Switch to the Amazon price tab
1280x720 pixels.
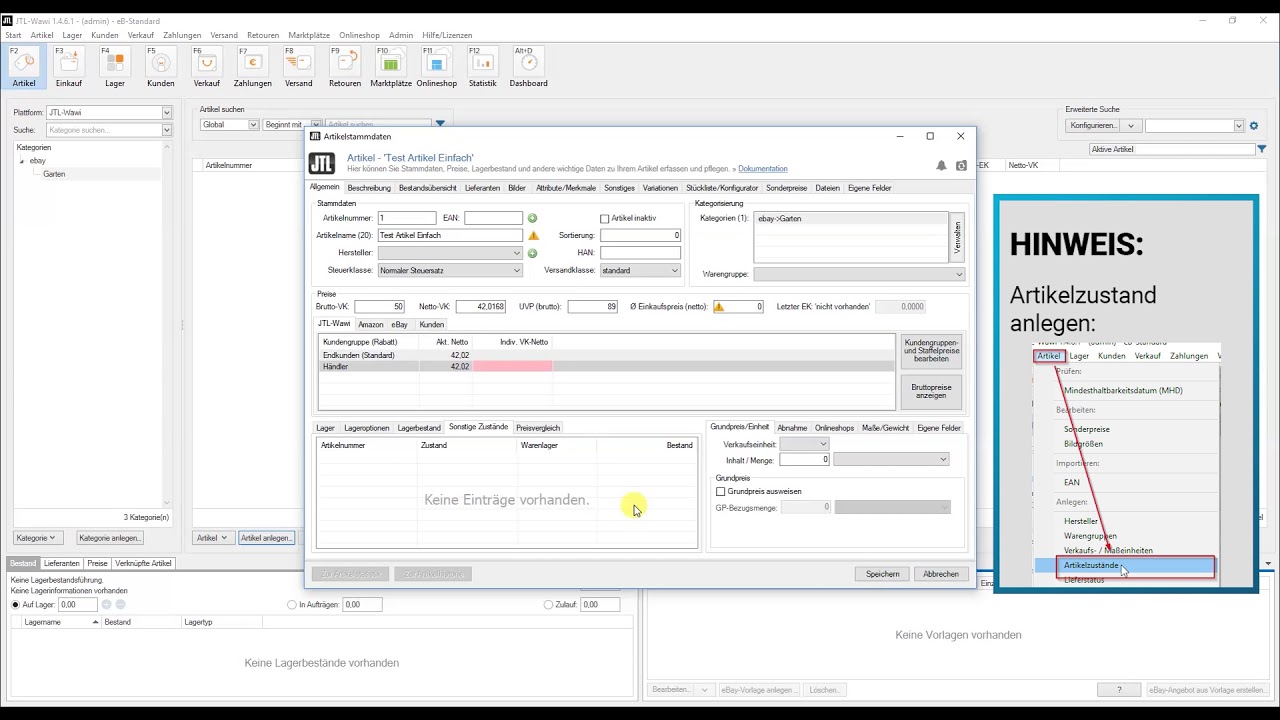(371, 324)
